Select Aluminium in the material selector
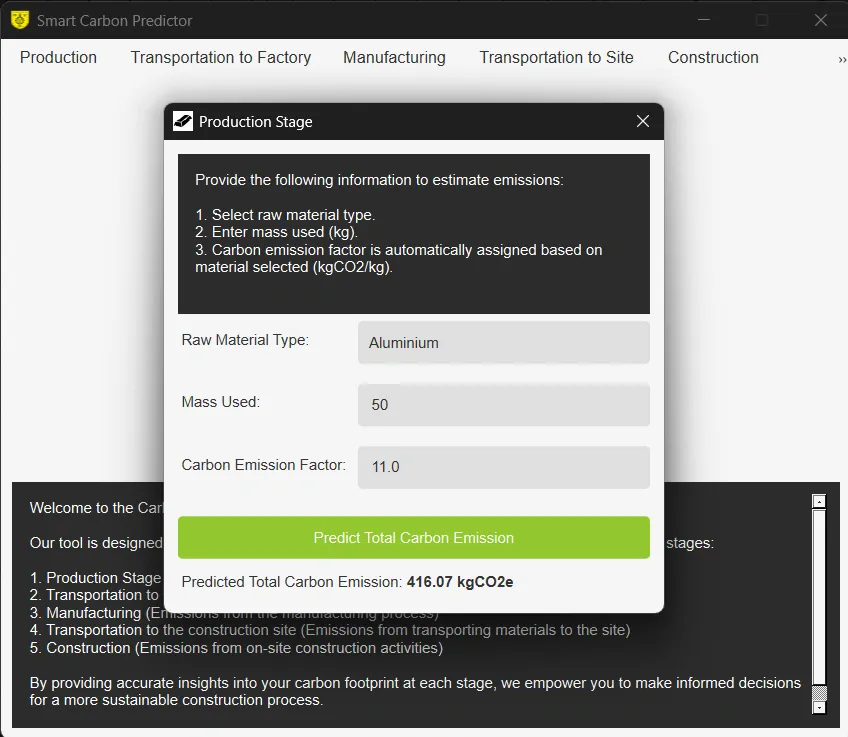This screenshot has height=737, width=848. (x=503, y=343)
